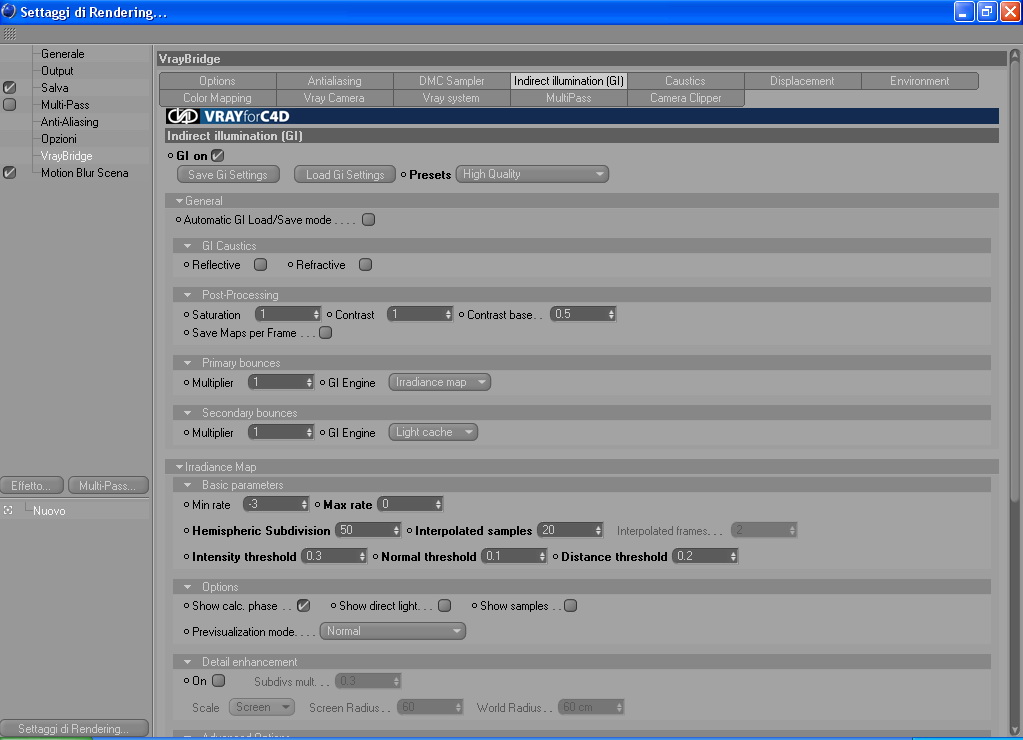Open Detail enhancement Scale Screen dropdown

tap(262, 707)
